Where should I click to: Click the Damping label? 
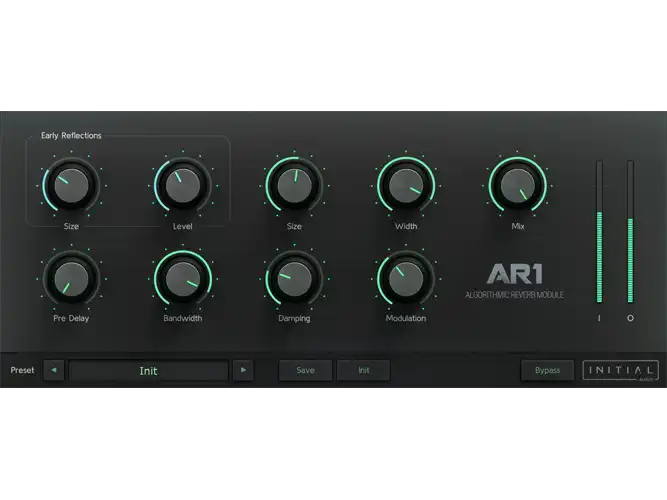pyautogui.click(x=294, y=318)
